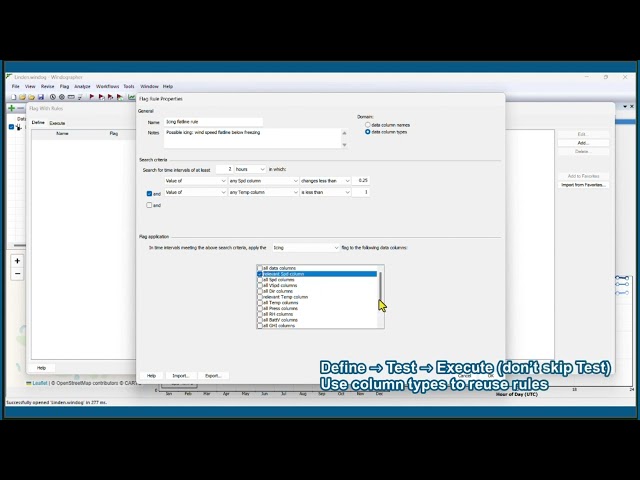This screenshot has height=480, width=640.
Task: Open the 'changes less than' dropdown
Action: point(325,181)
